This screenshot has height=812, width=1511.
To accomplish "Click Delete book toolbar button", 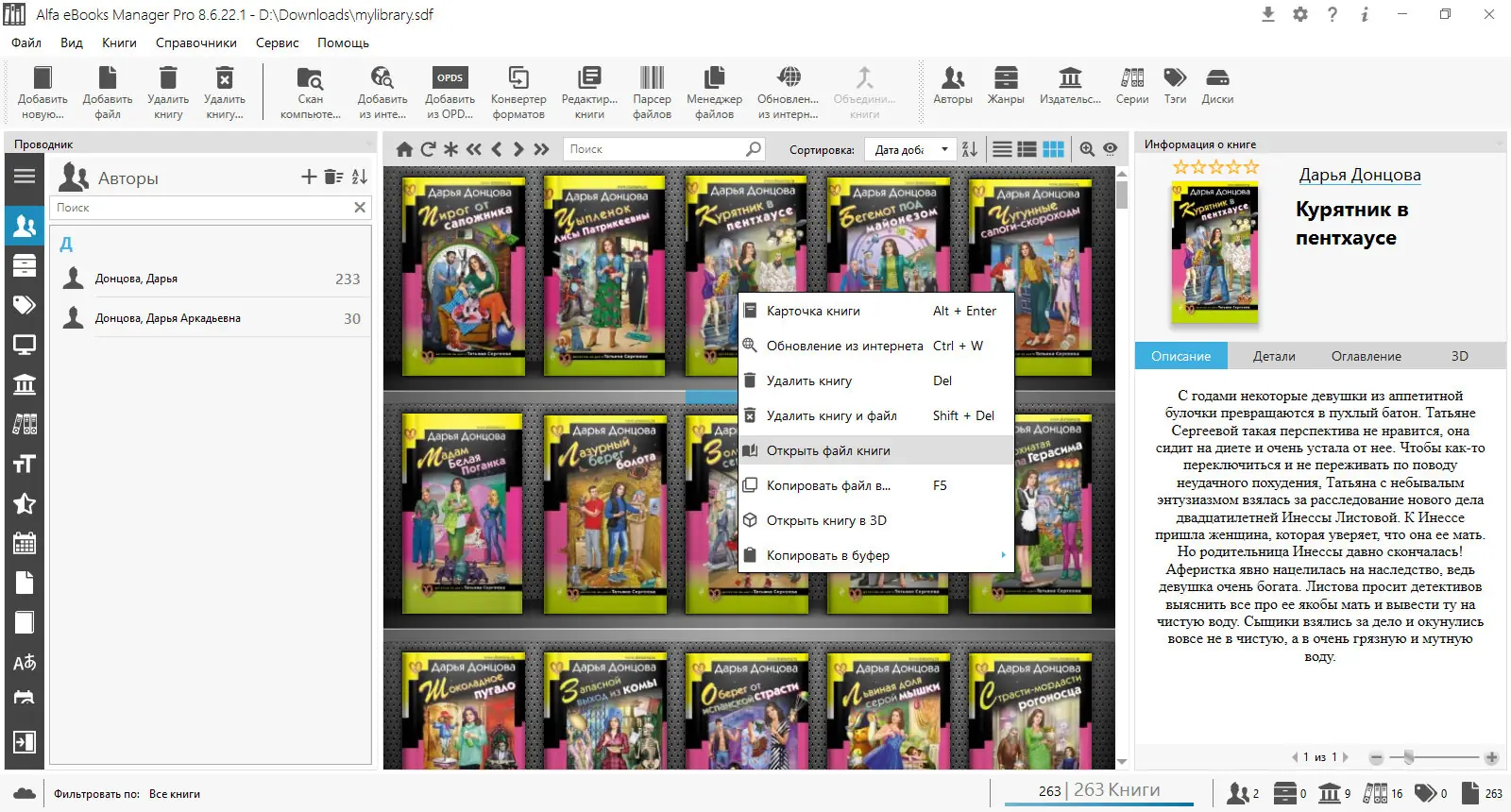I will click(168, 93).
